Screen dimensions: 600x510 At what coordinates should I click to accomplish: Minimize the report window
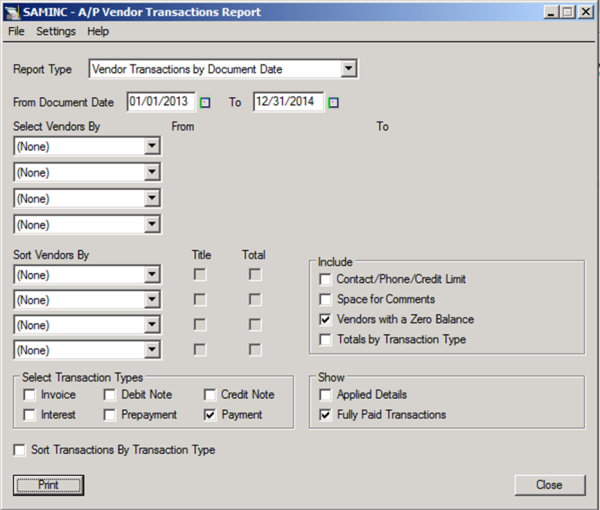551,12
